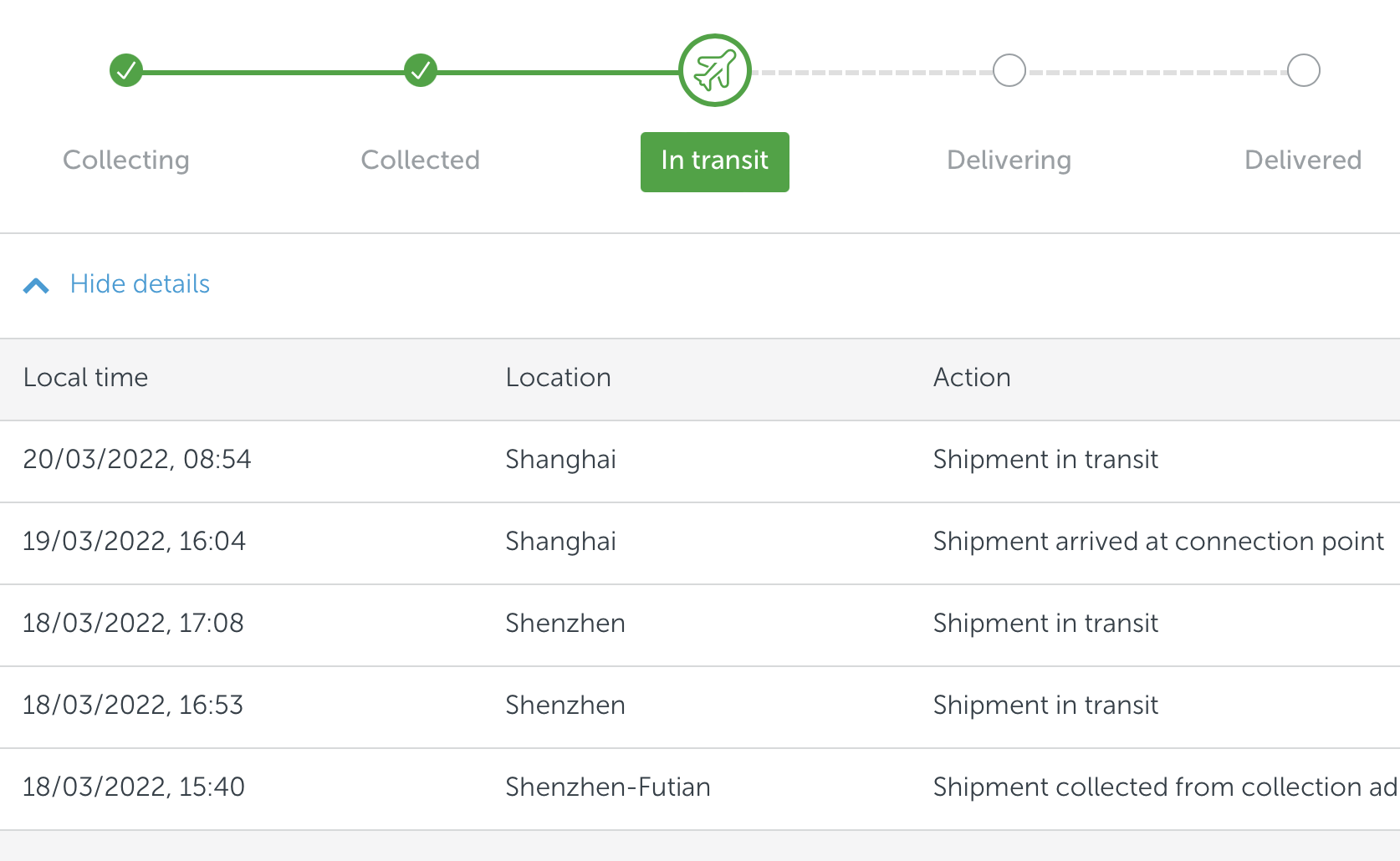Click the Collected step label
This screenshot has width=1400, height=861.
click(x=421, y=160)
